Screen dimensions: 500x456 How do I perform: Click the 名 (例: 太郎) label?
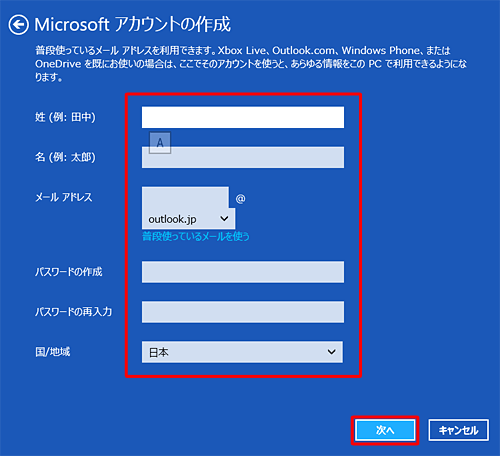tap(65, 157)
